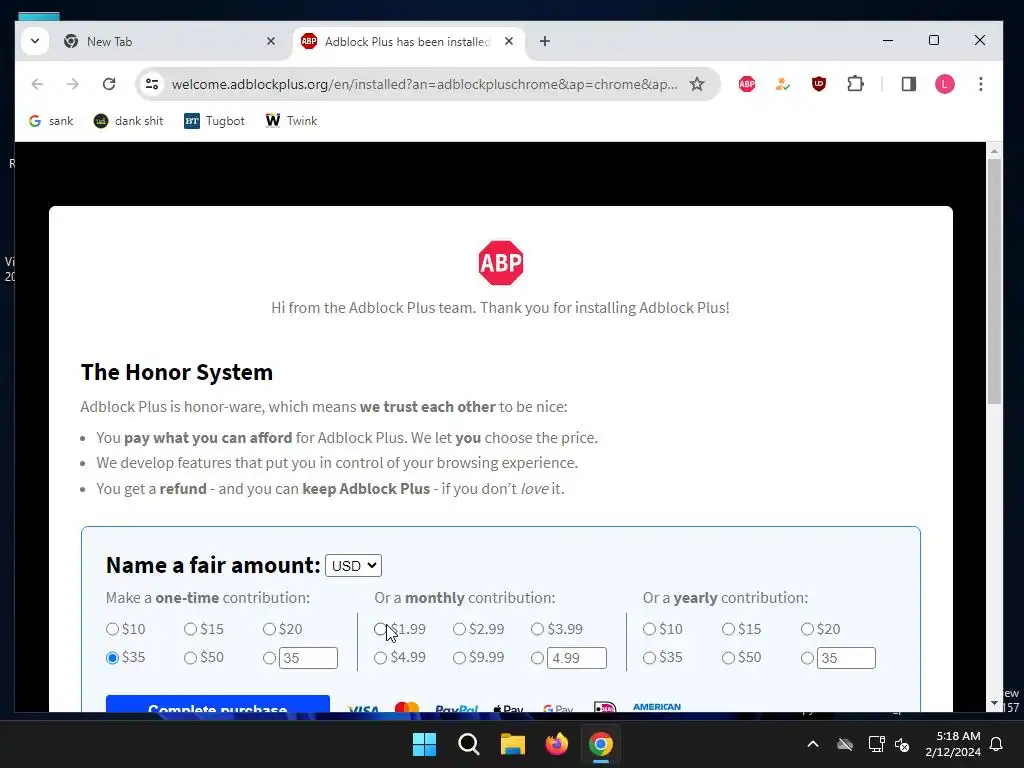Open the Twink bookmark

[x=291, y=121]
